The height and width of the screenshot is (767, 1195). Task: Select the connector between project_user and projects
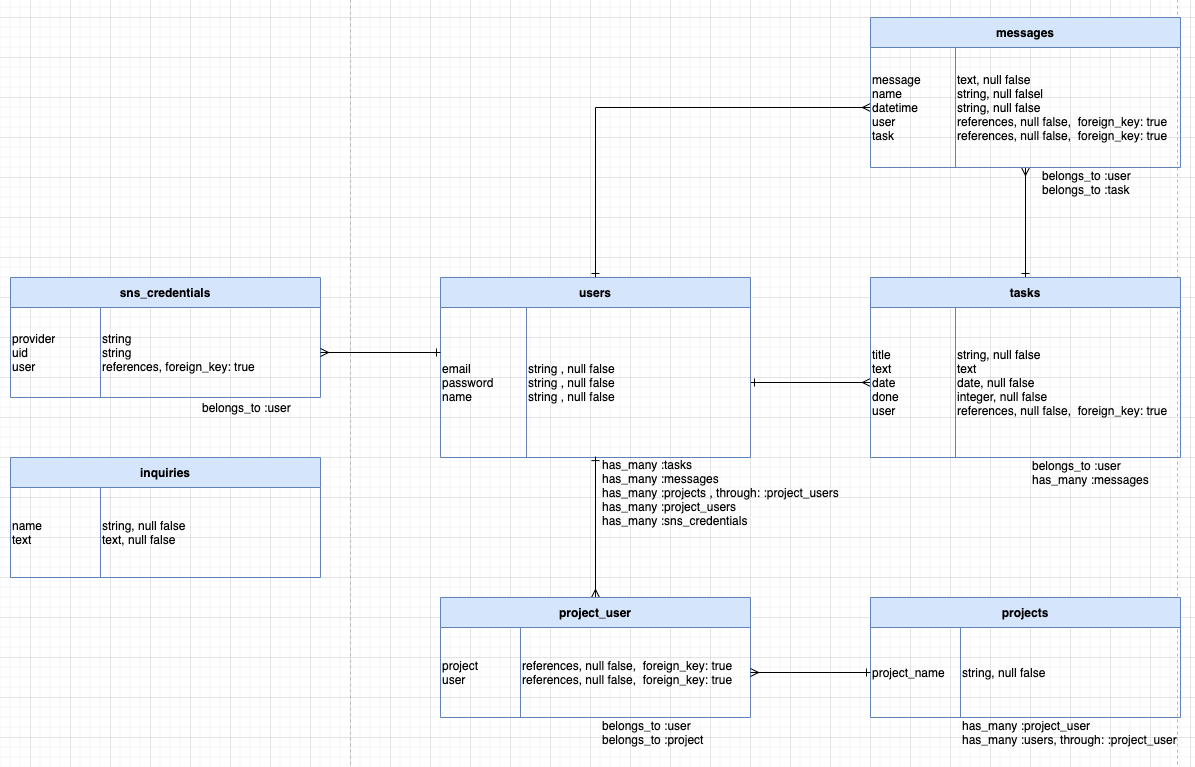pos(810,673)
